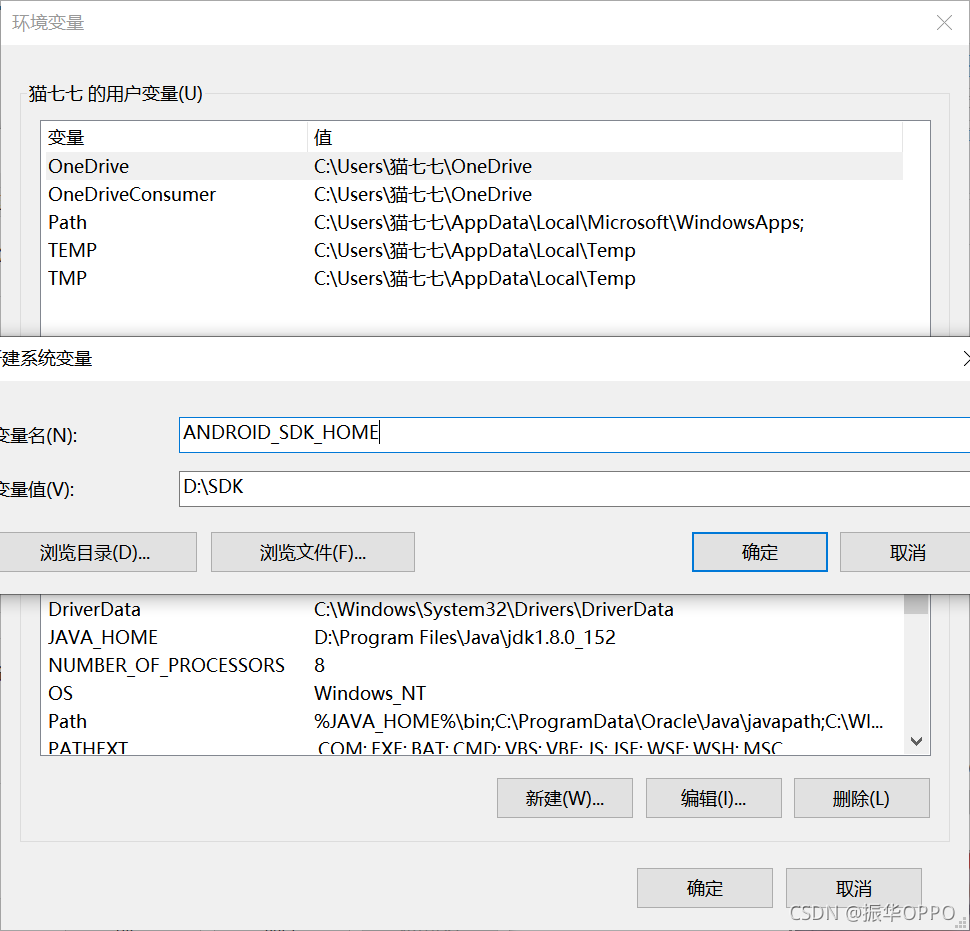Image resolution: width=970 pixels, height=931 pixels.
Task: Click 新建(W)... under system variables
Action: coord(565,798)
